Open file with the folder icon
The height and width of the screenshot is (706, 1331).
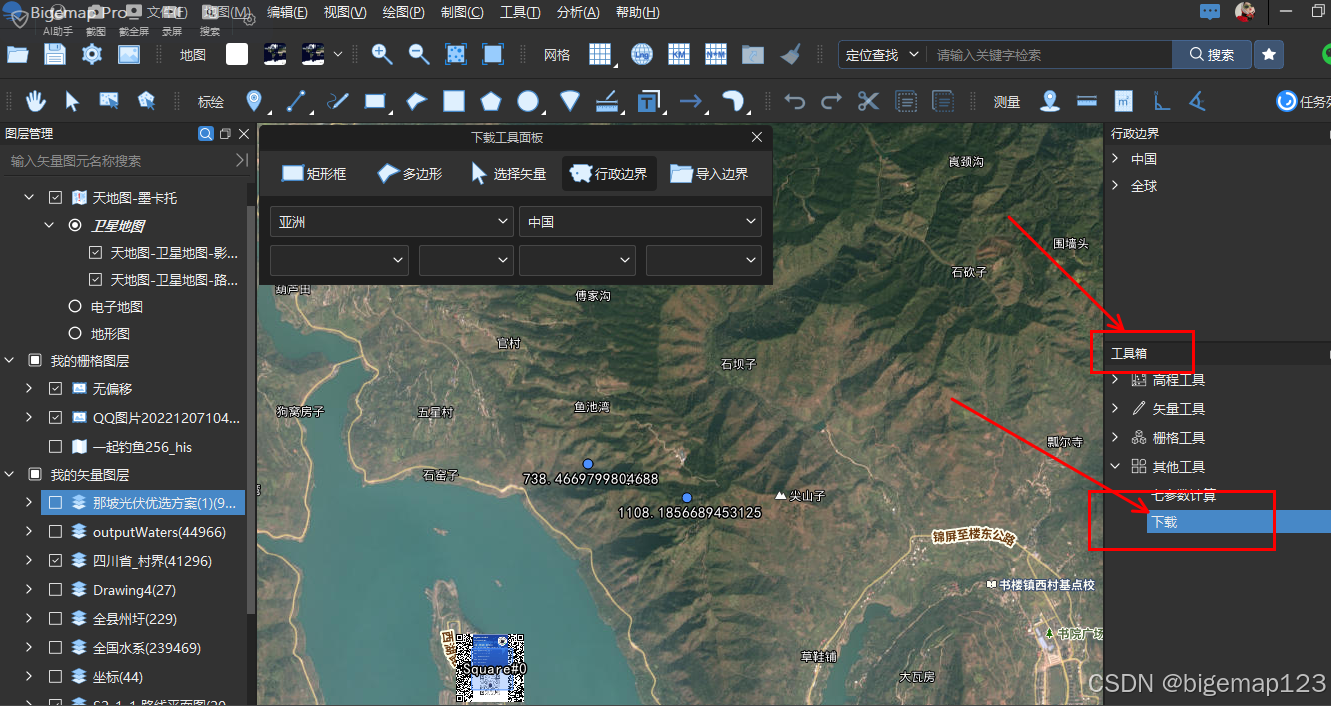(16, 54)
